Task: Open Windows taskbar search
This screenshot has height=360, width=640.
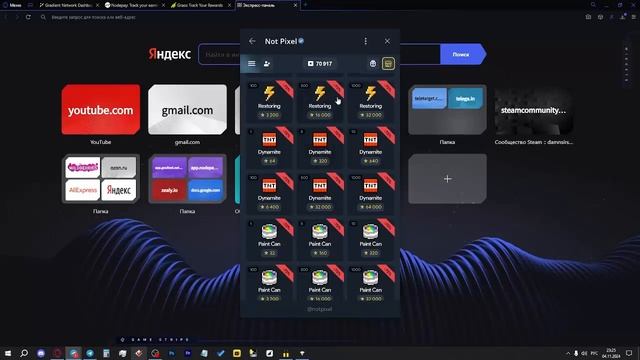Action: tap(24, 353)
